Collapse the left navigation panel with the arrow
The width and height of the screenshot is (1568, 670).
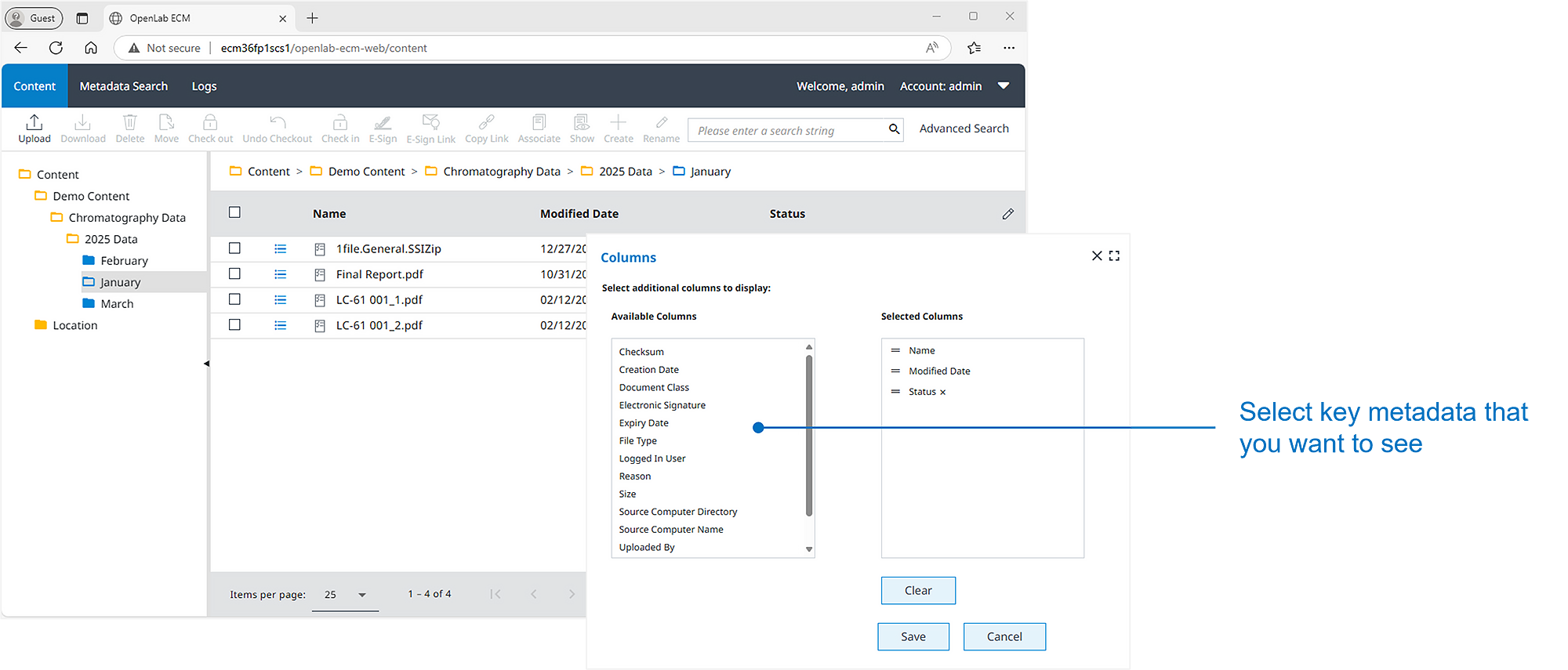(206, 364)
